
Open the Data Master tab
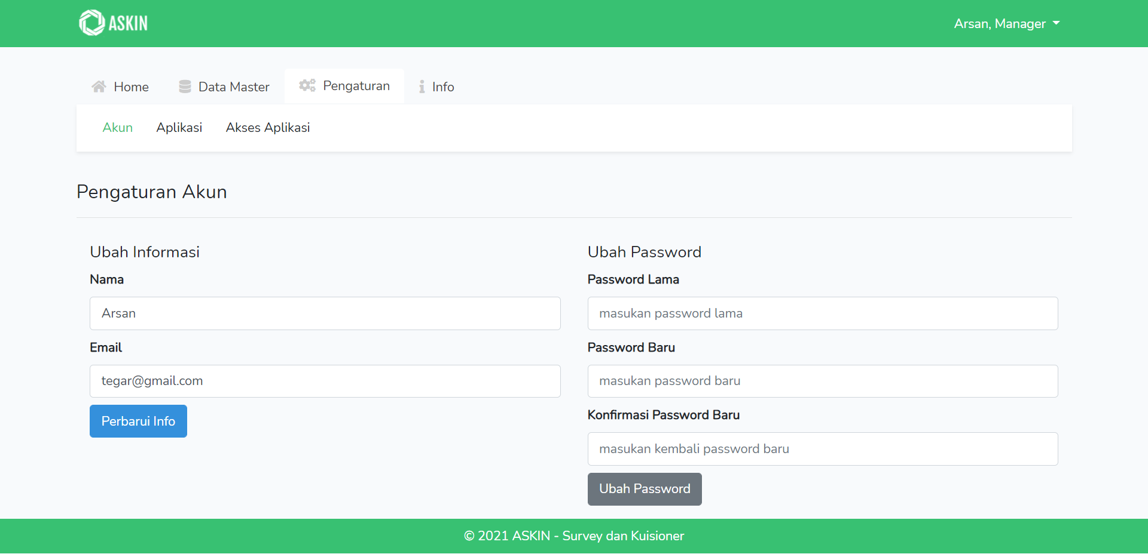tap(224, 87)
